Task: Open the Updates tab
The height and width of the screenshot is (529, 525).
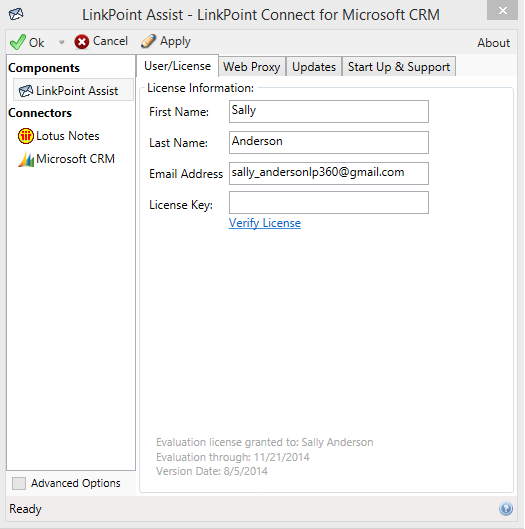Action: [x=314, y=66]
